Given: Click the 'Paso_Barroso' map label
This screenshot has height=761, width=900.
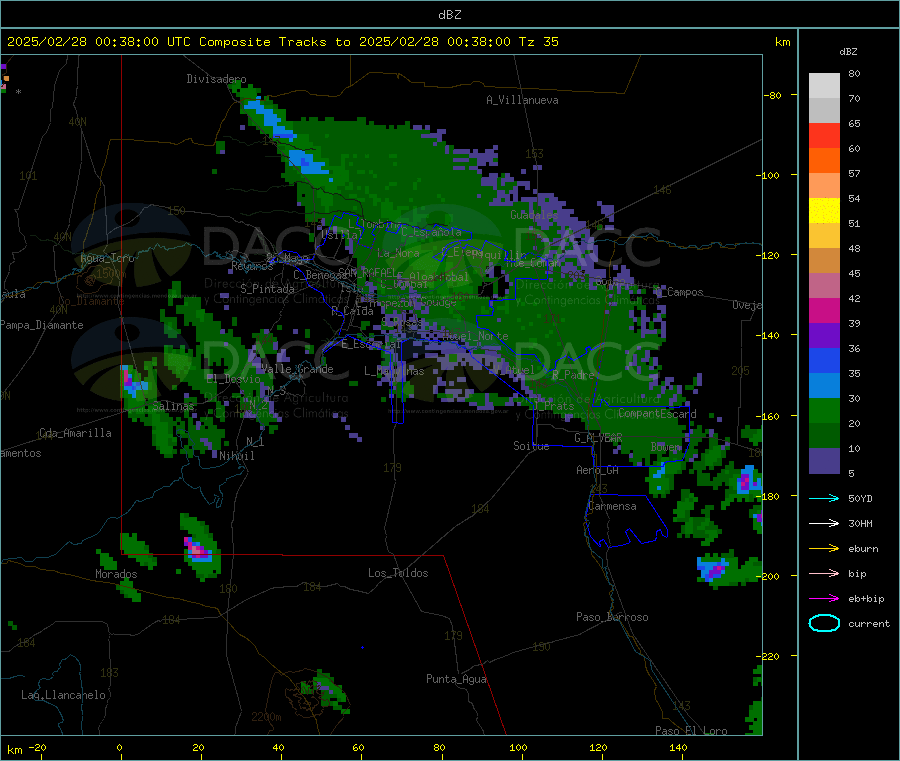Looking at the screenshot, I should click(x=612, y=617).
